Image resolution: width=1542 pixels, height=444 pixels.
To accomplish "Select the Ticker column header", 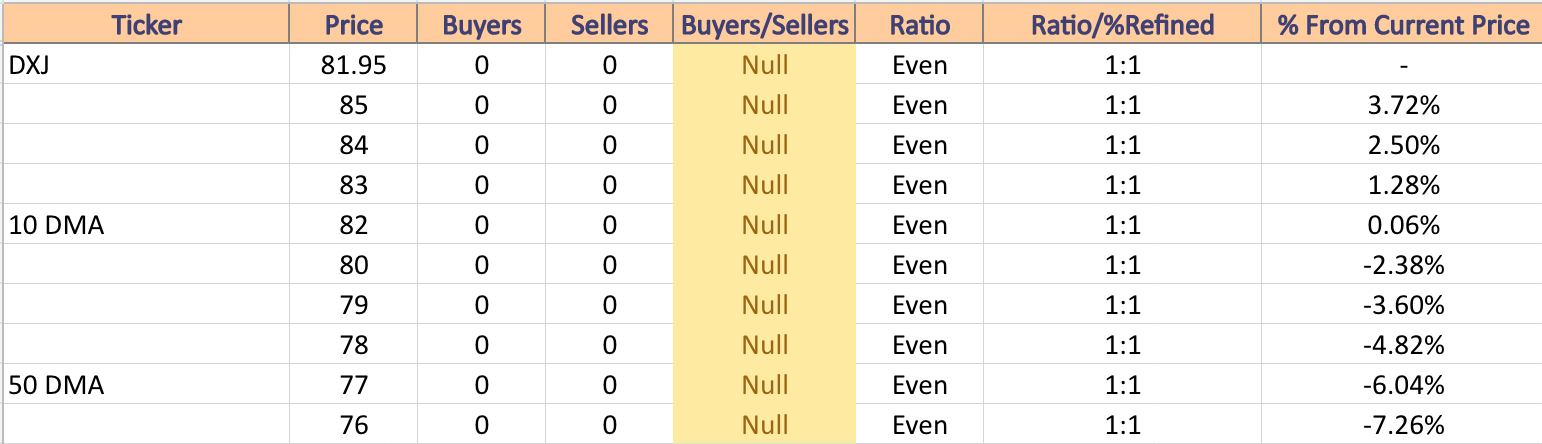I will pos(145,24).
